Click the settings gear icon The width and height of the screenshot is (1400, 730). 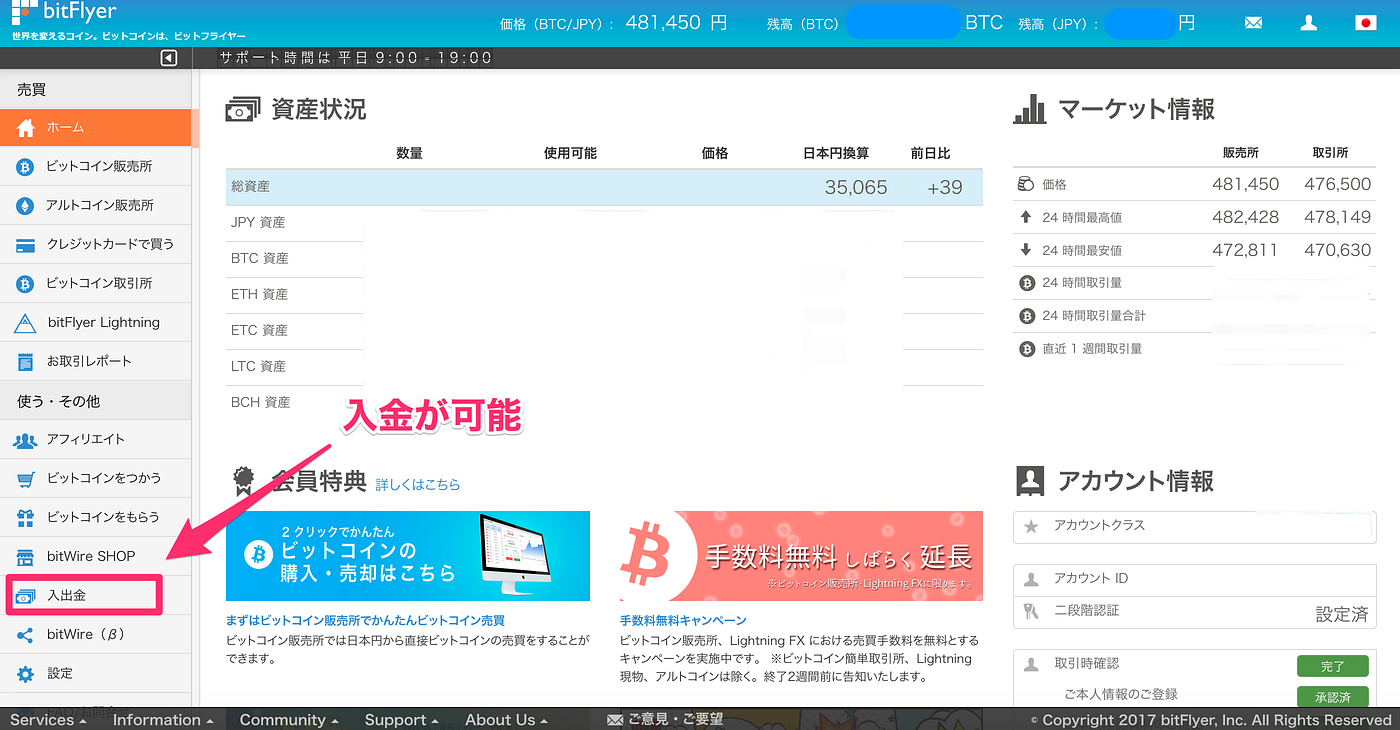(x=26, y=674)
